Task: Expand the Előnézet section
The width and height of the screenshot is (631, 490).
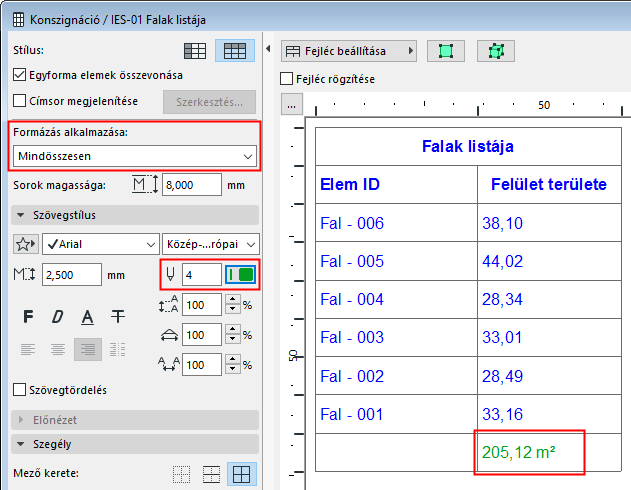Action: pos(135,420)
